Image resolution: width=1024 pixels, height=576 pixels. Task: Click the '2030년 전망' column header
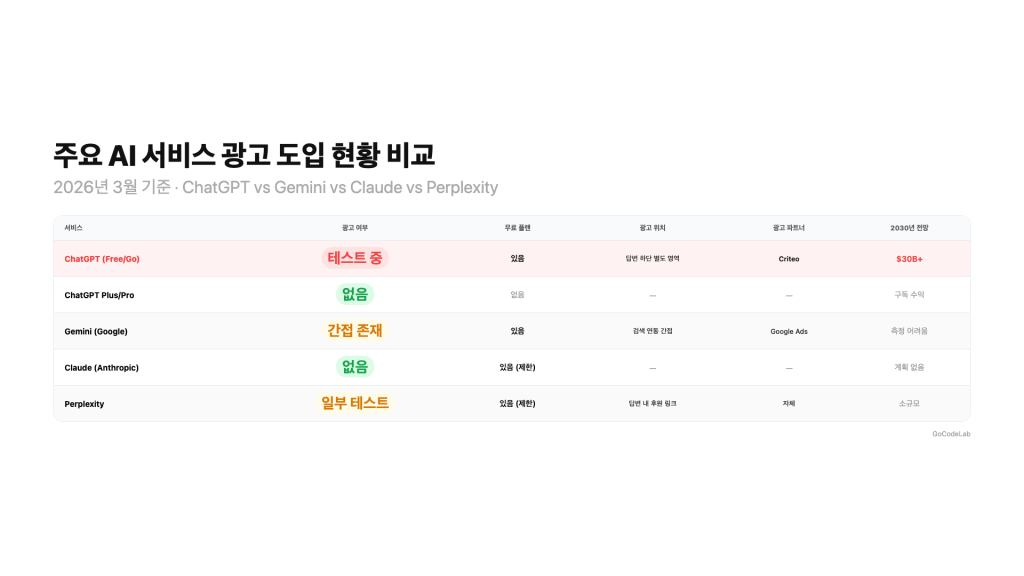coord(909,228)
